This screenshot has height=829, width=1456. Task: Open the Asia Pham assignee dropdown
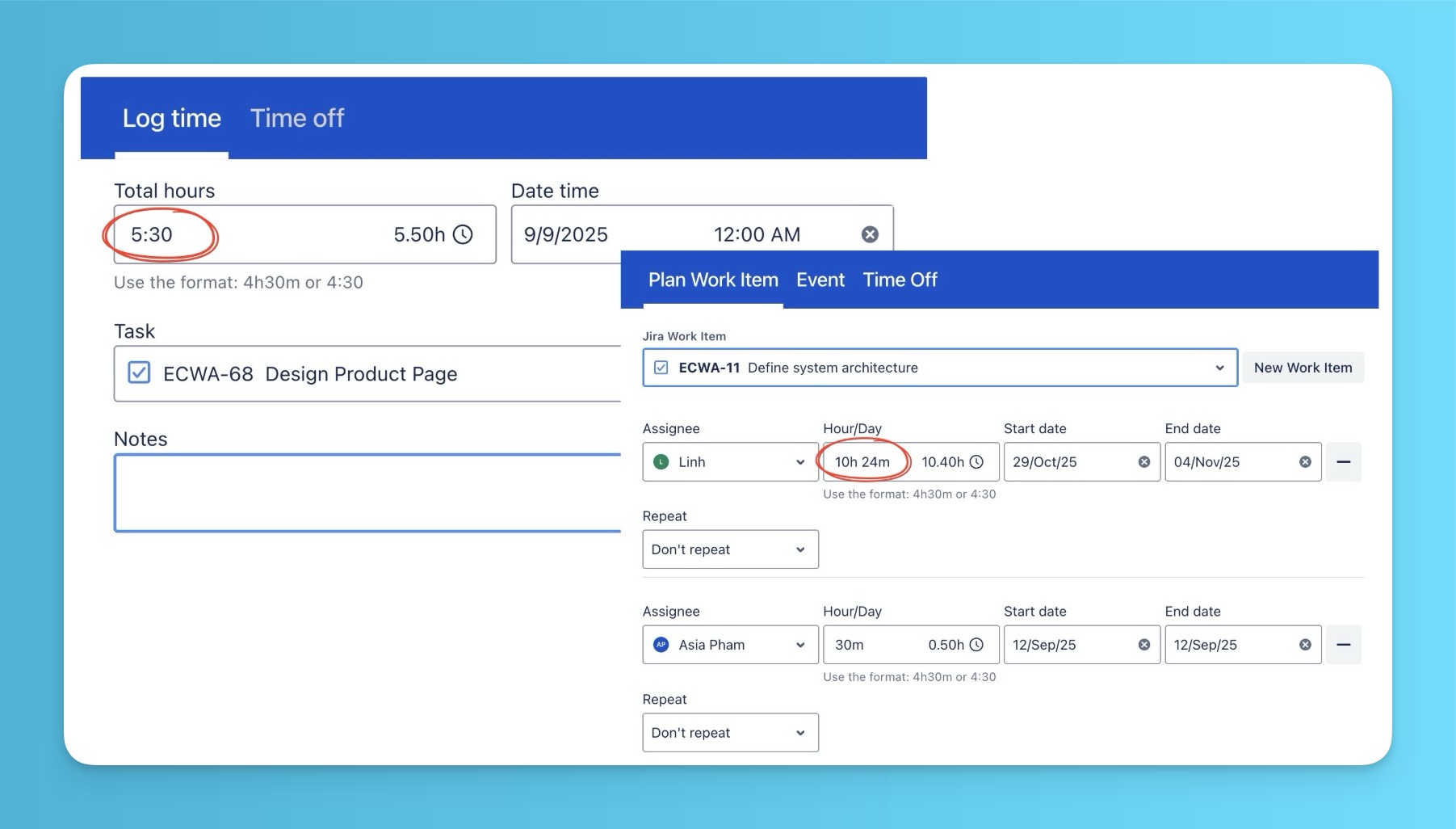click(x=799, y=645)
